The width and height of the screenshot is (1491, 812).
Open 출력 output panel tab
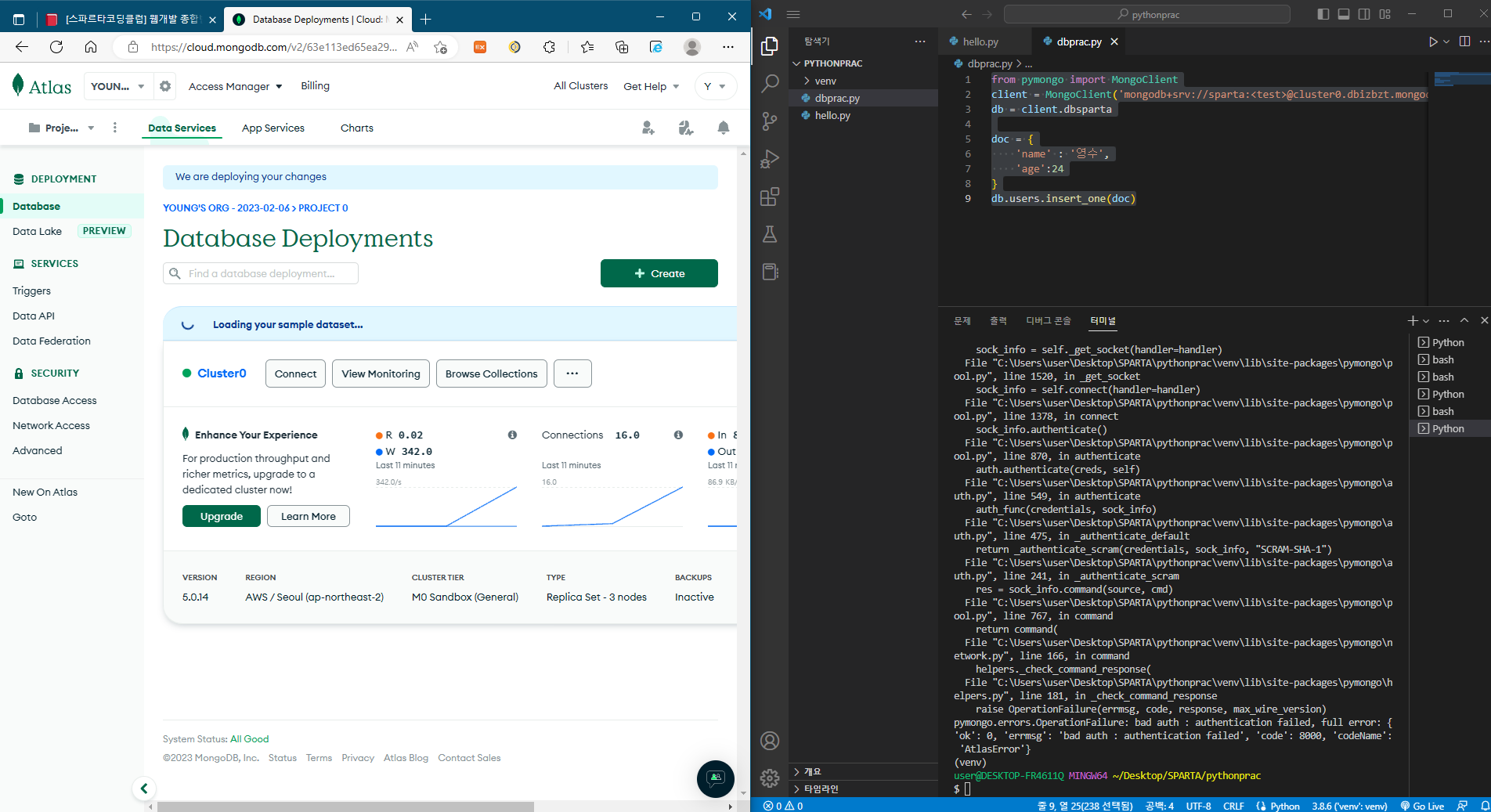tap(998, 321)
